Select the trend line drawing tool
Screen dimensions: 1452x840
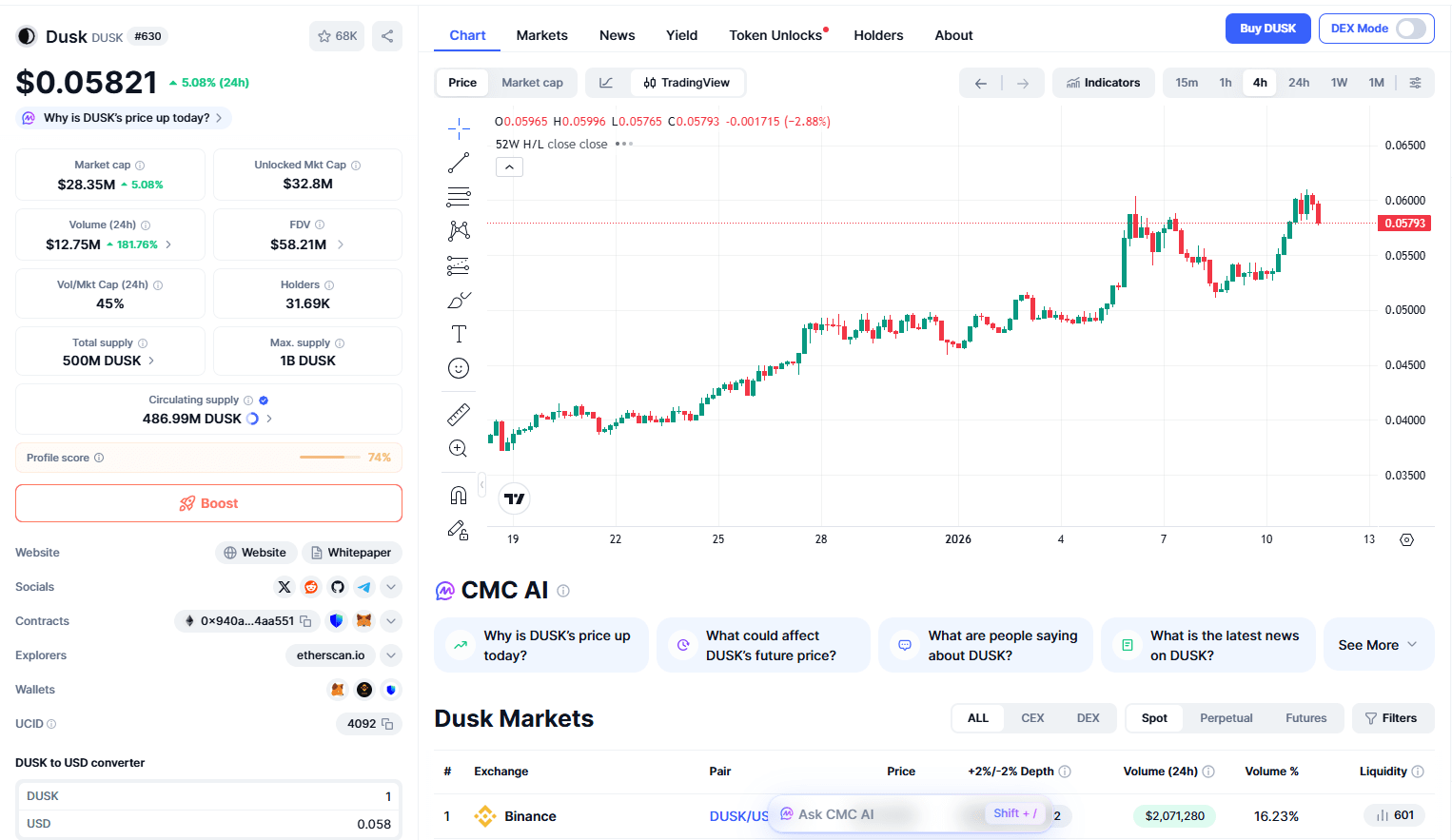[x=459, y=163]
